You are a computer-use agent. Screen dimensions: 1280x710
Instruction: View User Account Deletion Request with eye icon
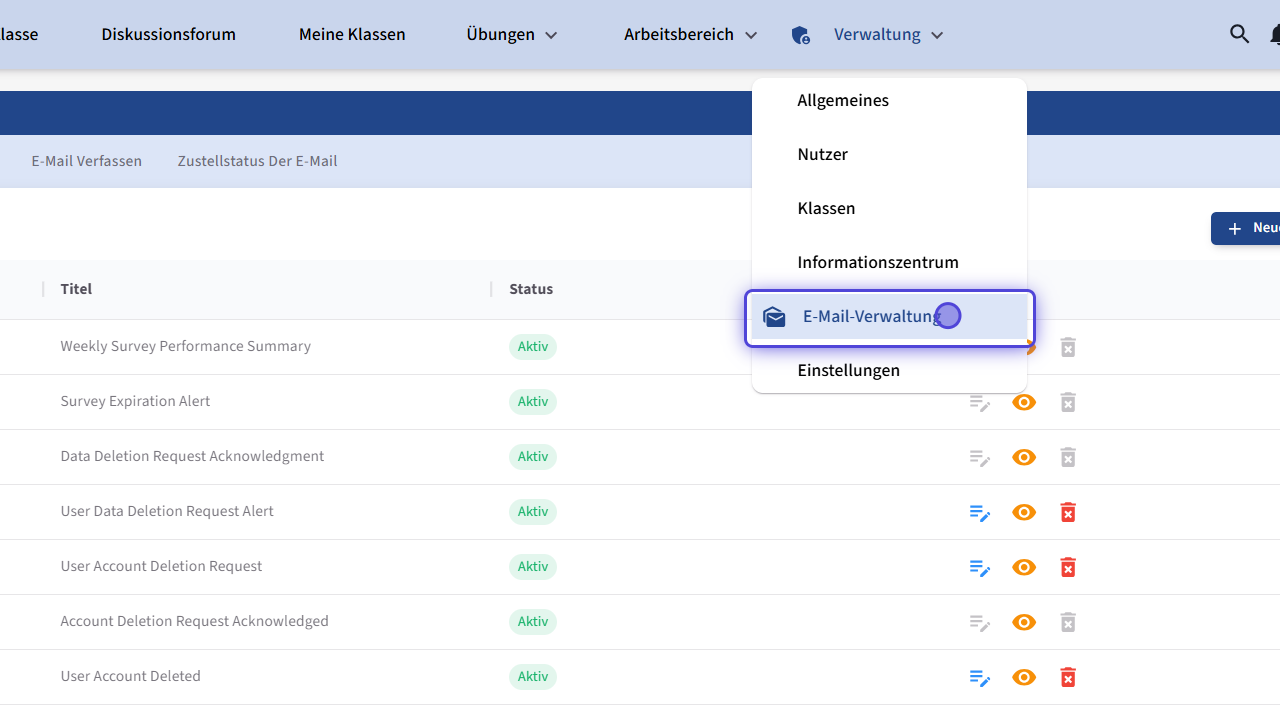1023,567
